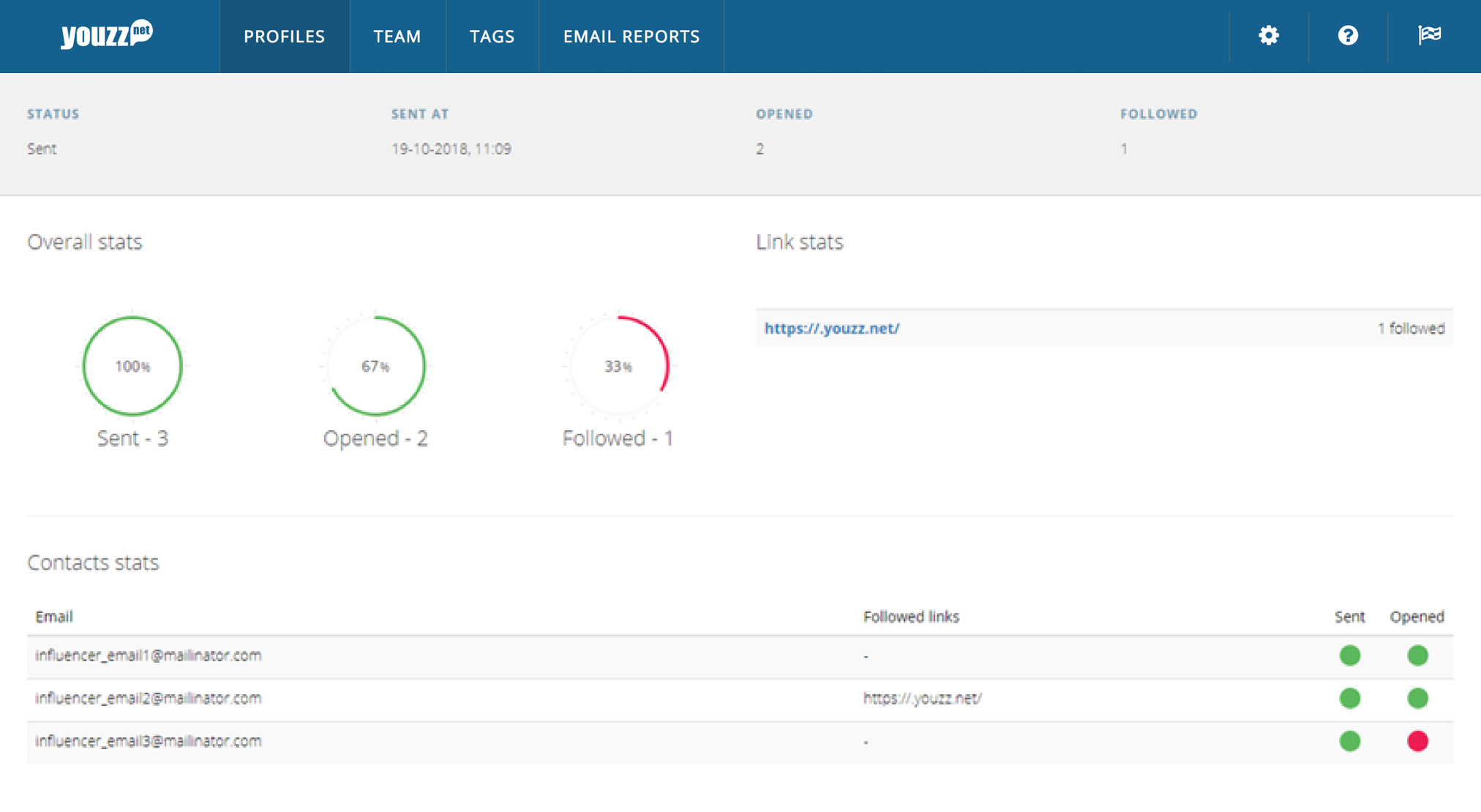Viewport: 1481px width, 812px height.
Task: Click the 100% Sent progress circle
Action: (x=132, y=366)
